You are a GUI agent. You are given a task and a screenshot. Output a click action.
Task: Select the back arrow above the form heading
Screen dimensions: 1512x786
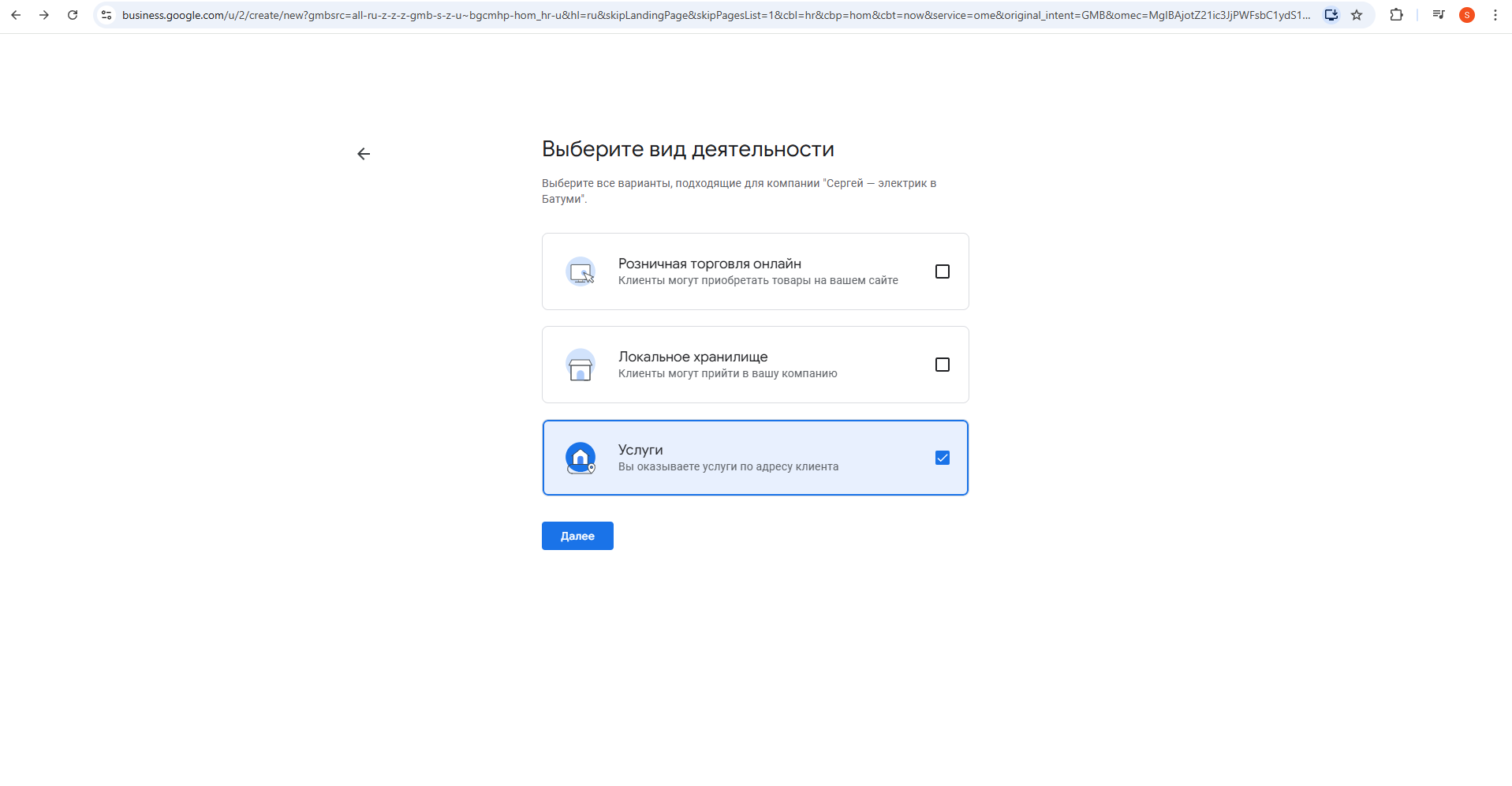click(363, 153)
